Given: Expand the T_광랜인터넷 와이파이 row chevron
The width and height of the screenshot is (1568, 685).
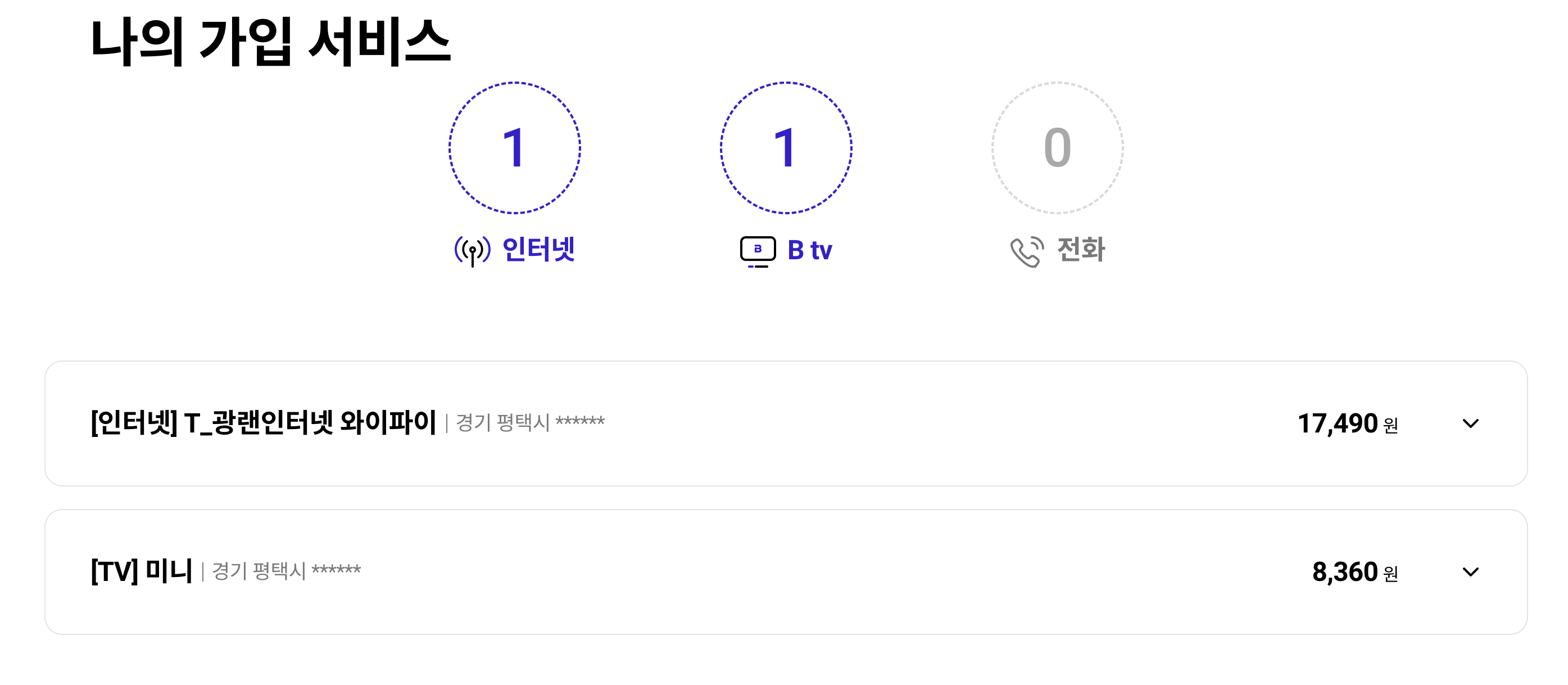Looking at the screenshot, I should [1471, 423].
